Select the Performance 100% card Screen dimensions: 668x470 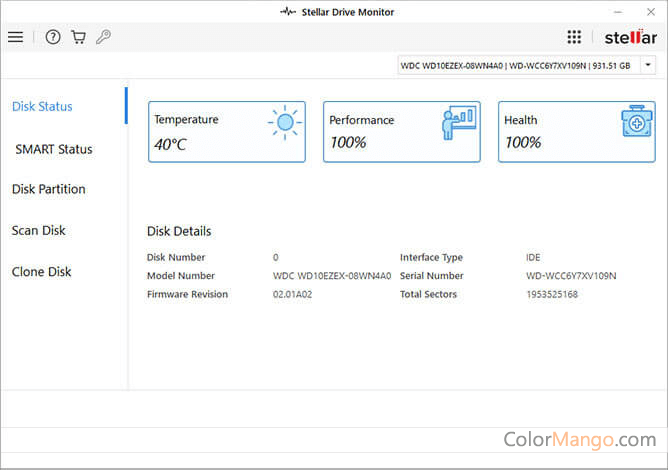(x=402, y=132)
